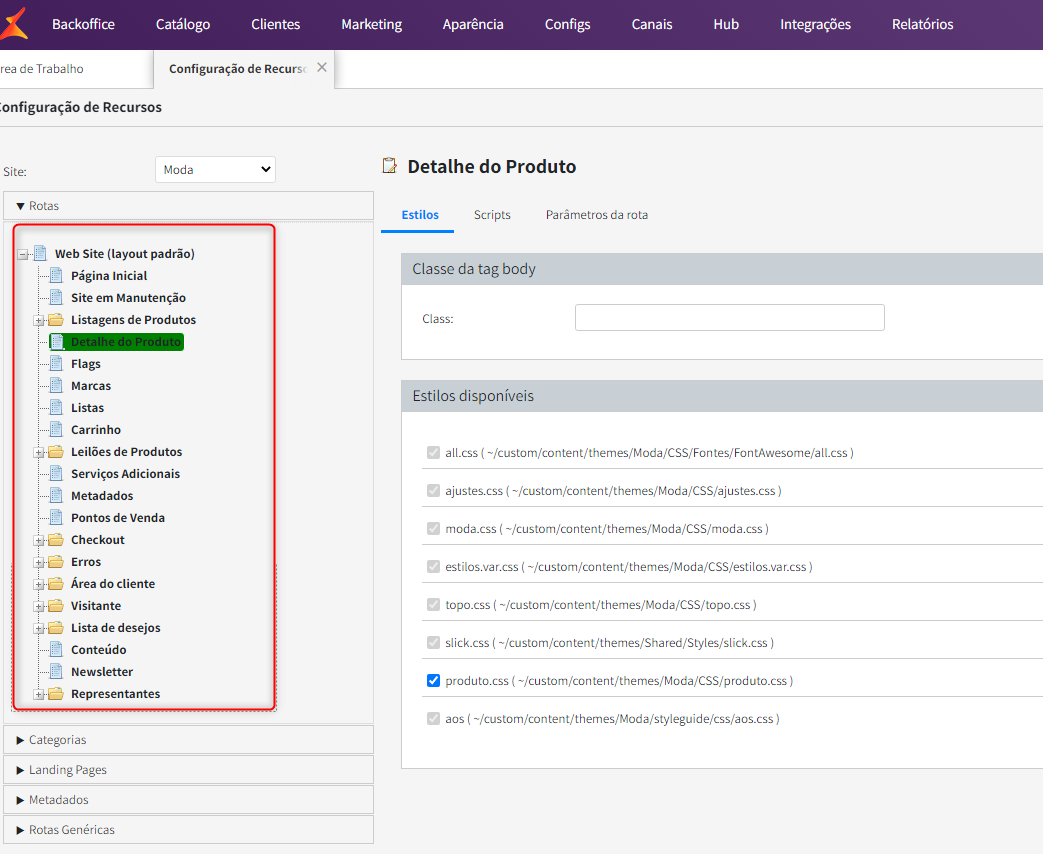Click the page icon beside Marcas
Viewport: 1043px width, 854px height.
(x=57, y=386)
